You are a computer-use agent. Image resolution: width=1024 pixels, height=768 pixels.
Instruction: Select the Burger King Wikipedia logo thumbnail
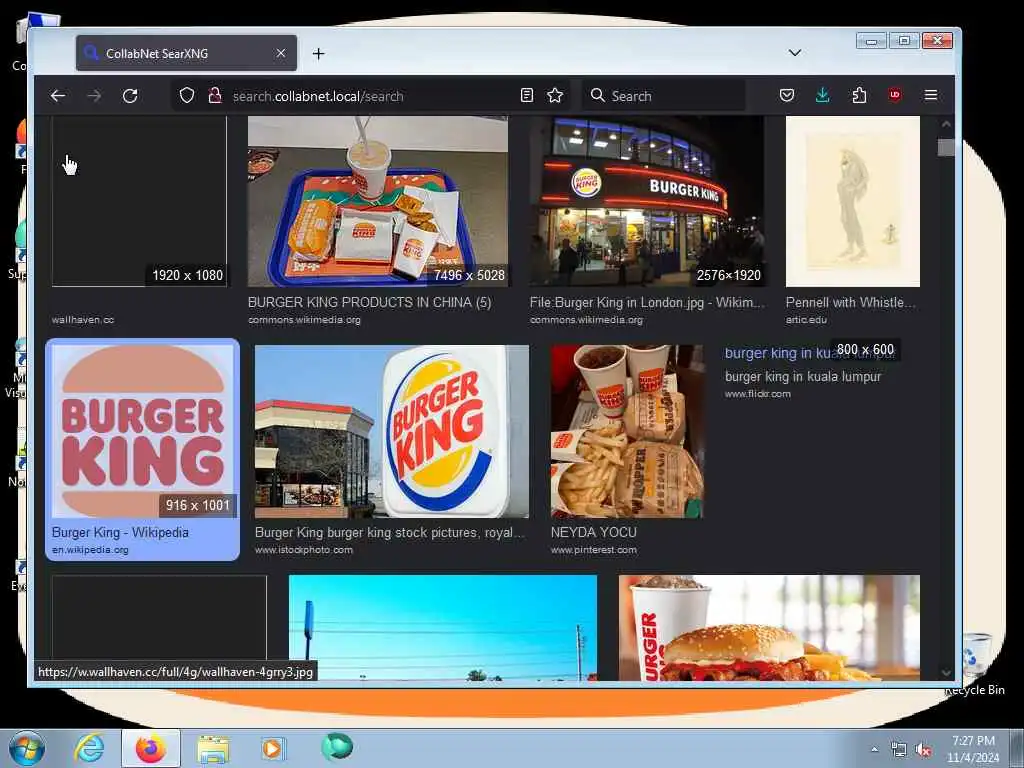pyautogui.click(x=142, y=431)
